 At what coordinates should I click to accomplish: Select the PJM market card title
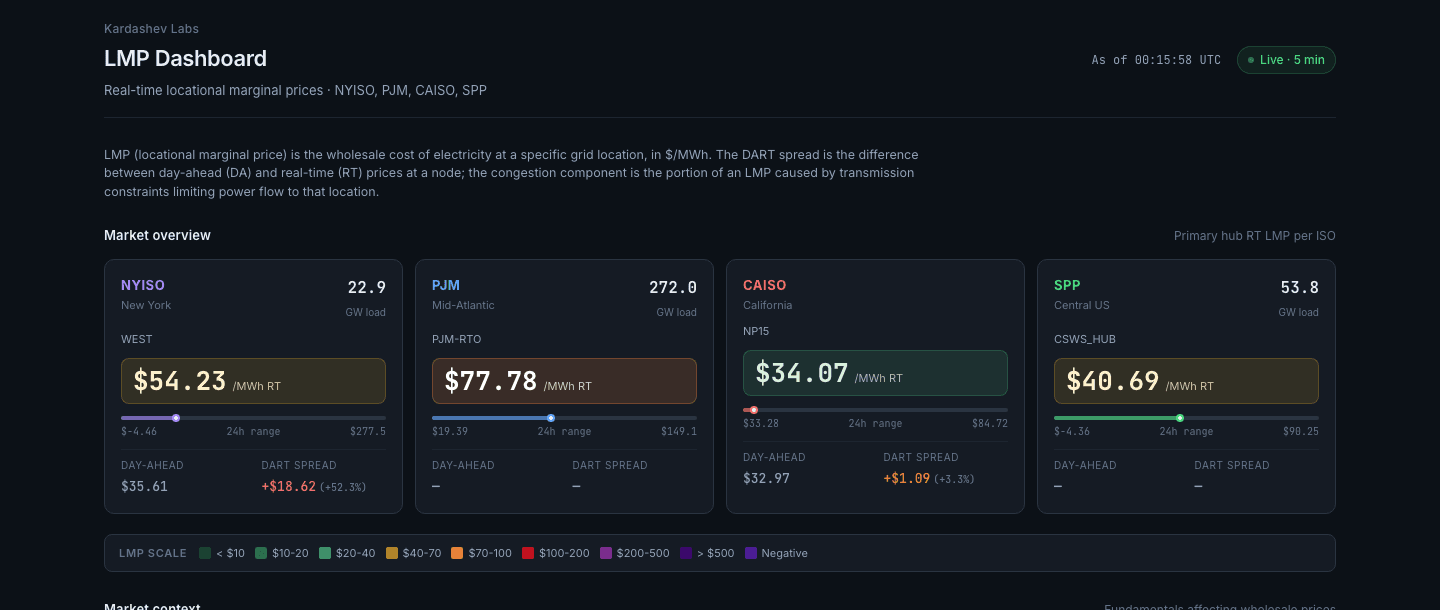click(x=446, y=285)
